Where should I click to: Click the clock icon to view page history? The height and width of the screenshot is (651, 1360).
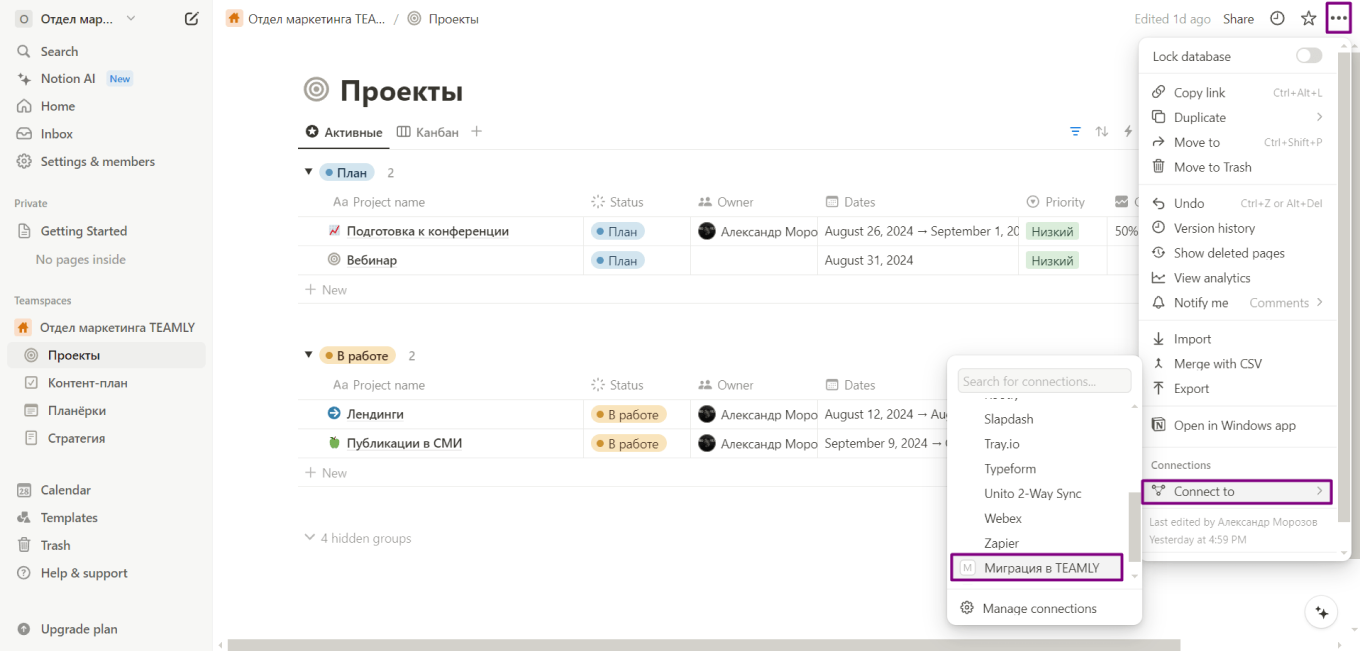1277,18
